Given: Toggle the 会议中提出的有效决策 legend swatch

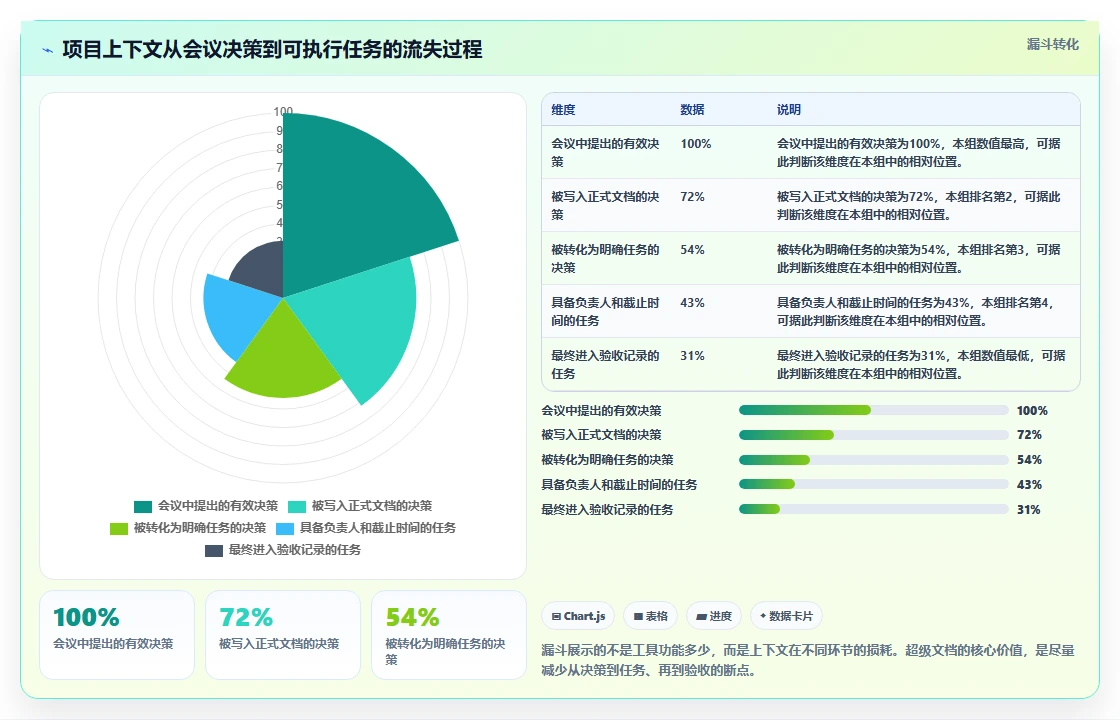Looking at the screenshot, I should 143,506.
